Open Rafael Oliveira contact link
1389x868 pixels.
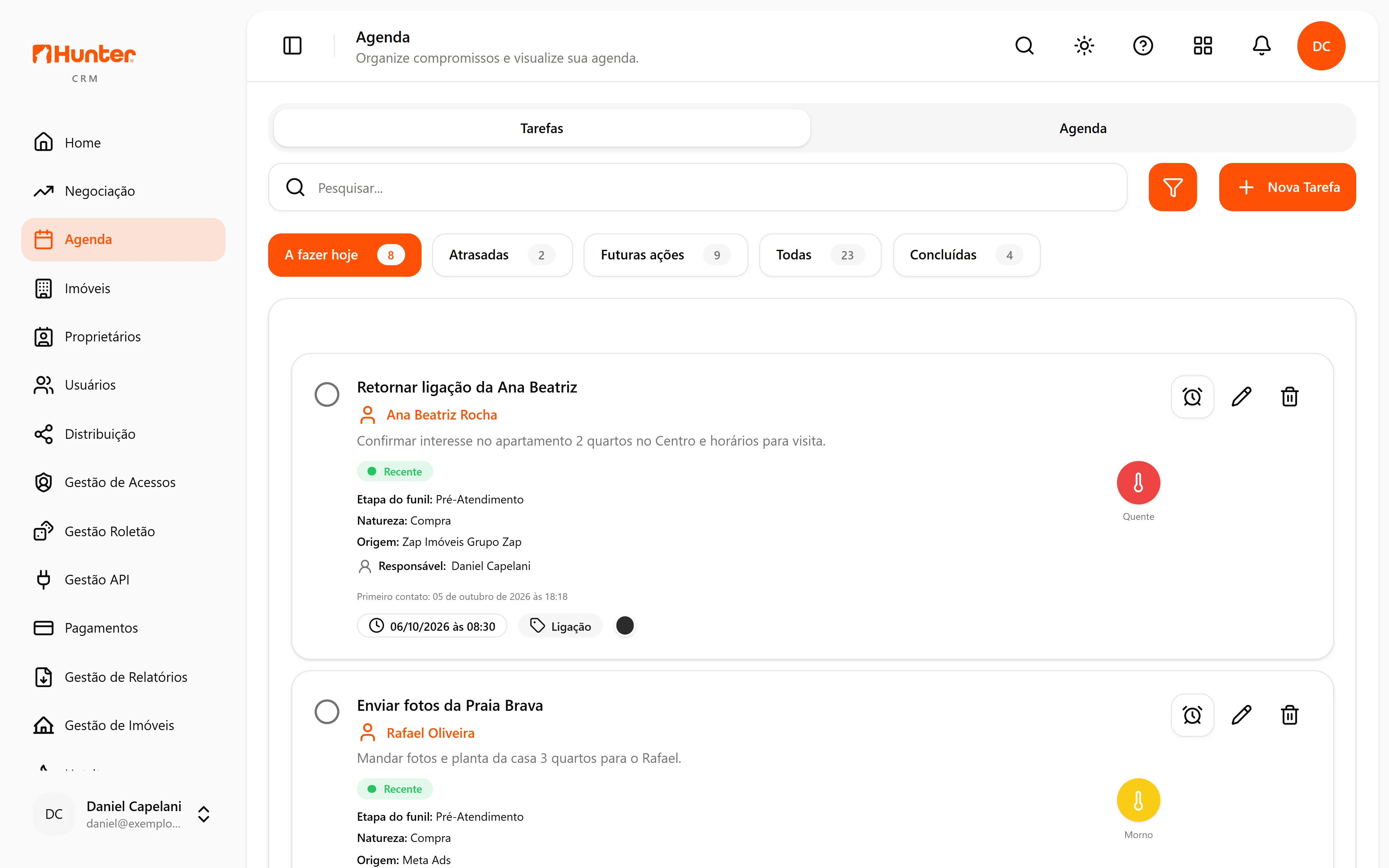click(430, 733)
